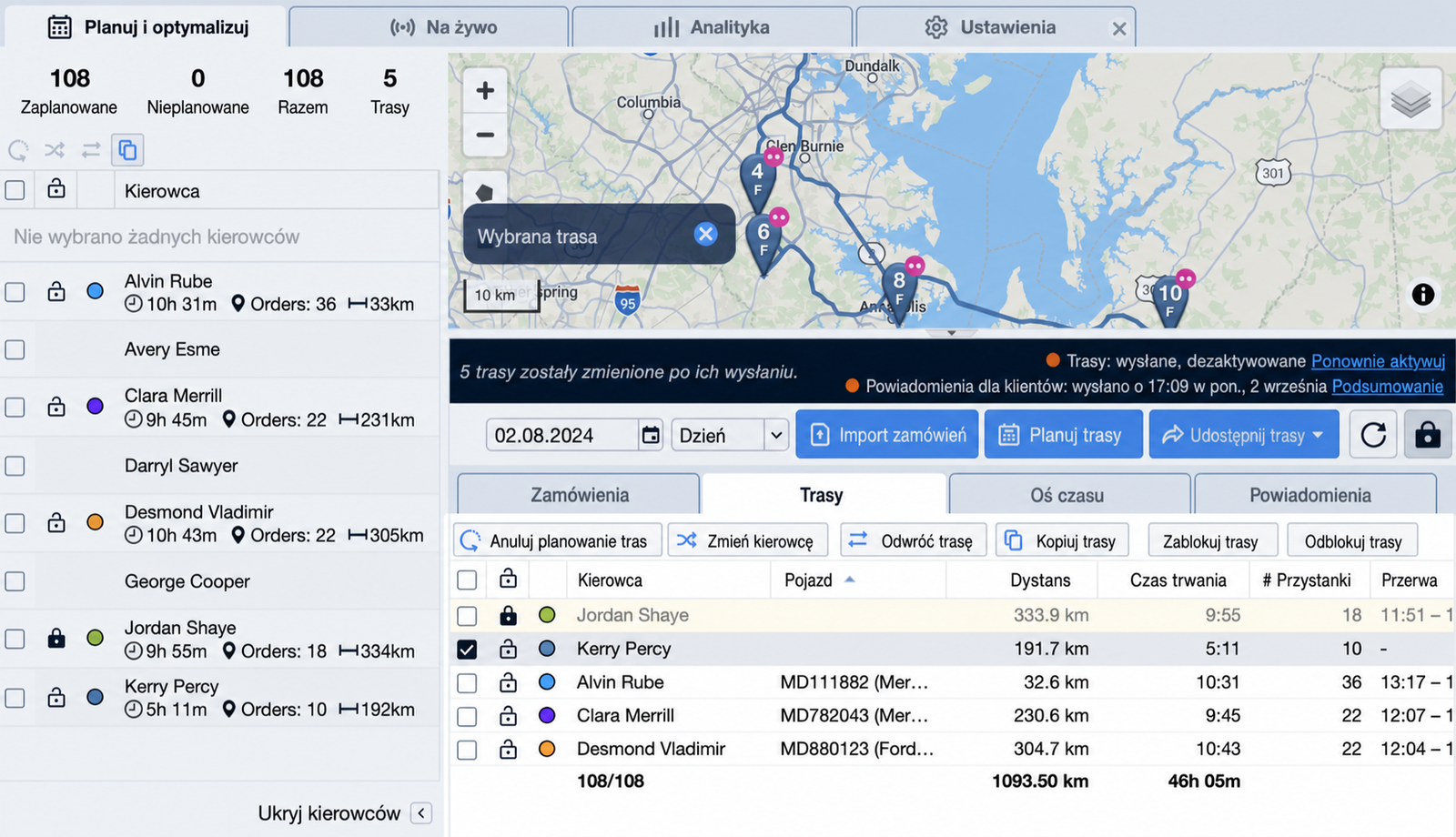Click map route marker 8

pos(899,289)
